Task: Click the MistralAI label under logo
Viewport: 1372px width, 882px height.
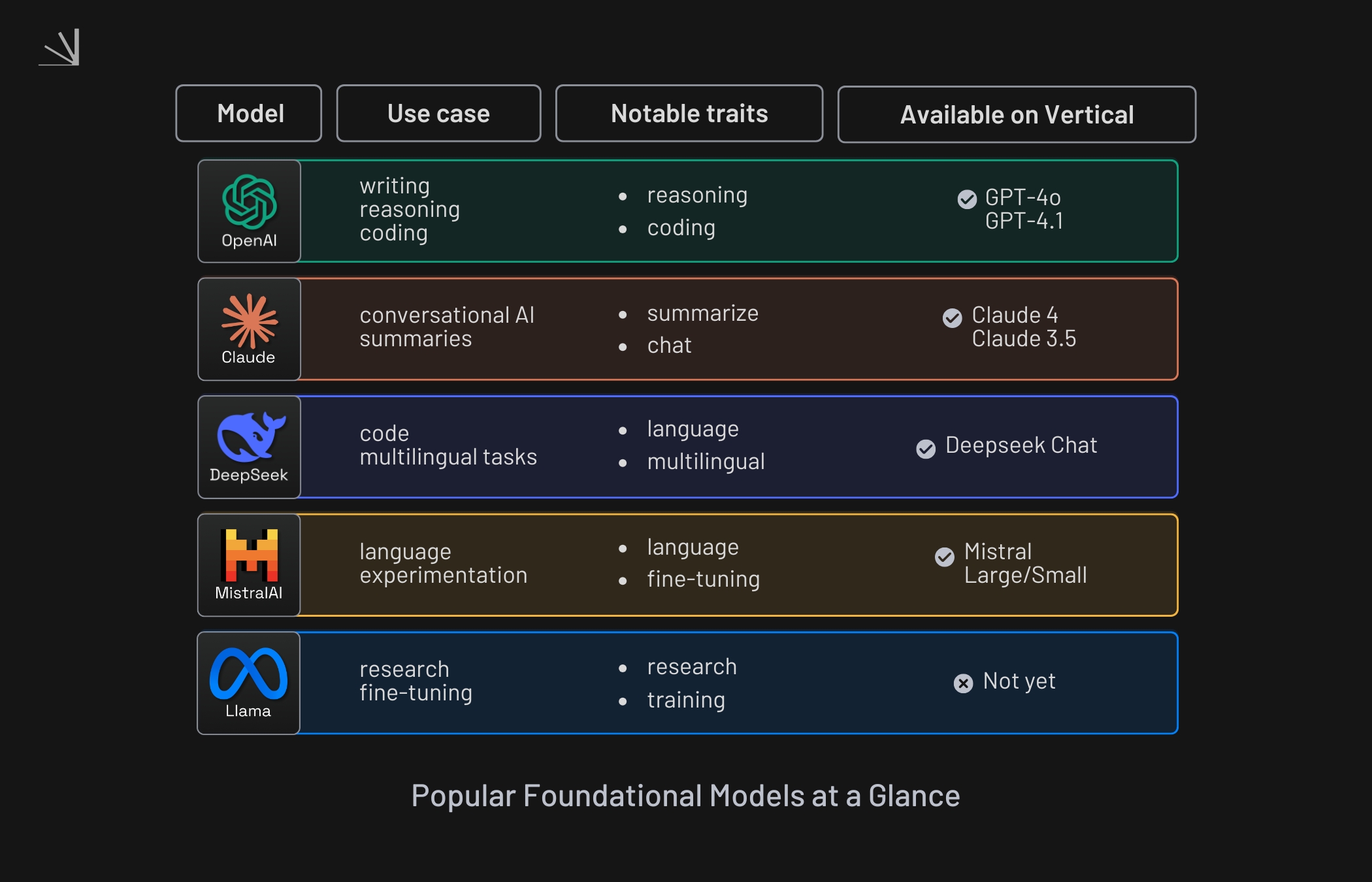Action: 249,593
